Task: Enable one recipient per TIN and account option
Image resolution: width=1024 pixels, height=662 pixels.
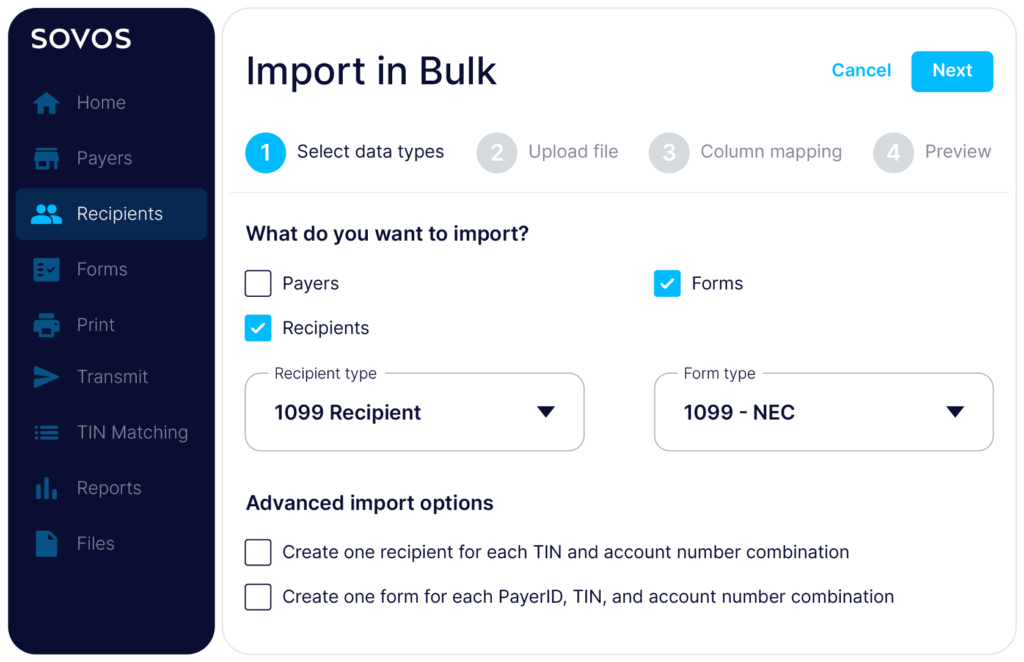Action: 258,552
